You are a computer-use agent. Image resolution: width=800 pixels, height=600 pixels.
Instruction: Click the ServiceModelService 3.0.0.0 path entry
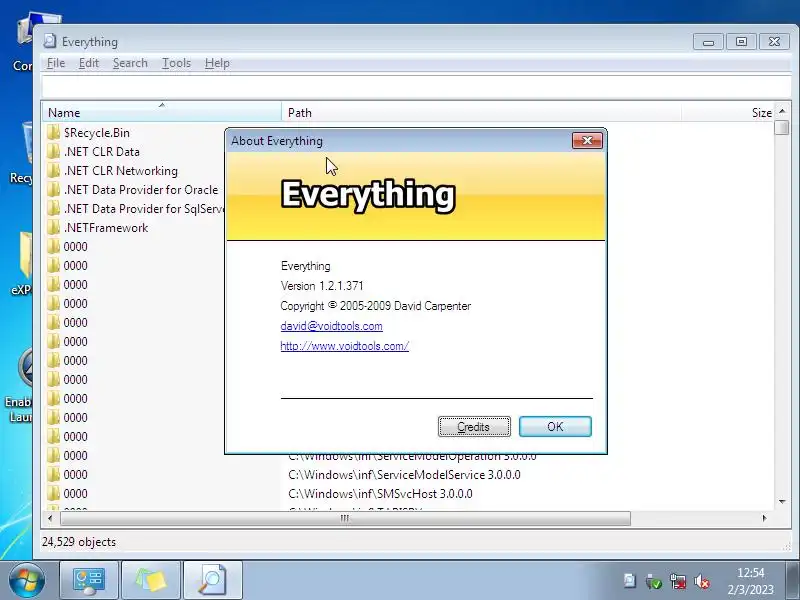point(405,474)
